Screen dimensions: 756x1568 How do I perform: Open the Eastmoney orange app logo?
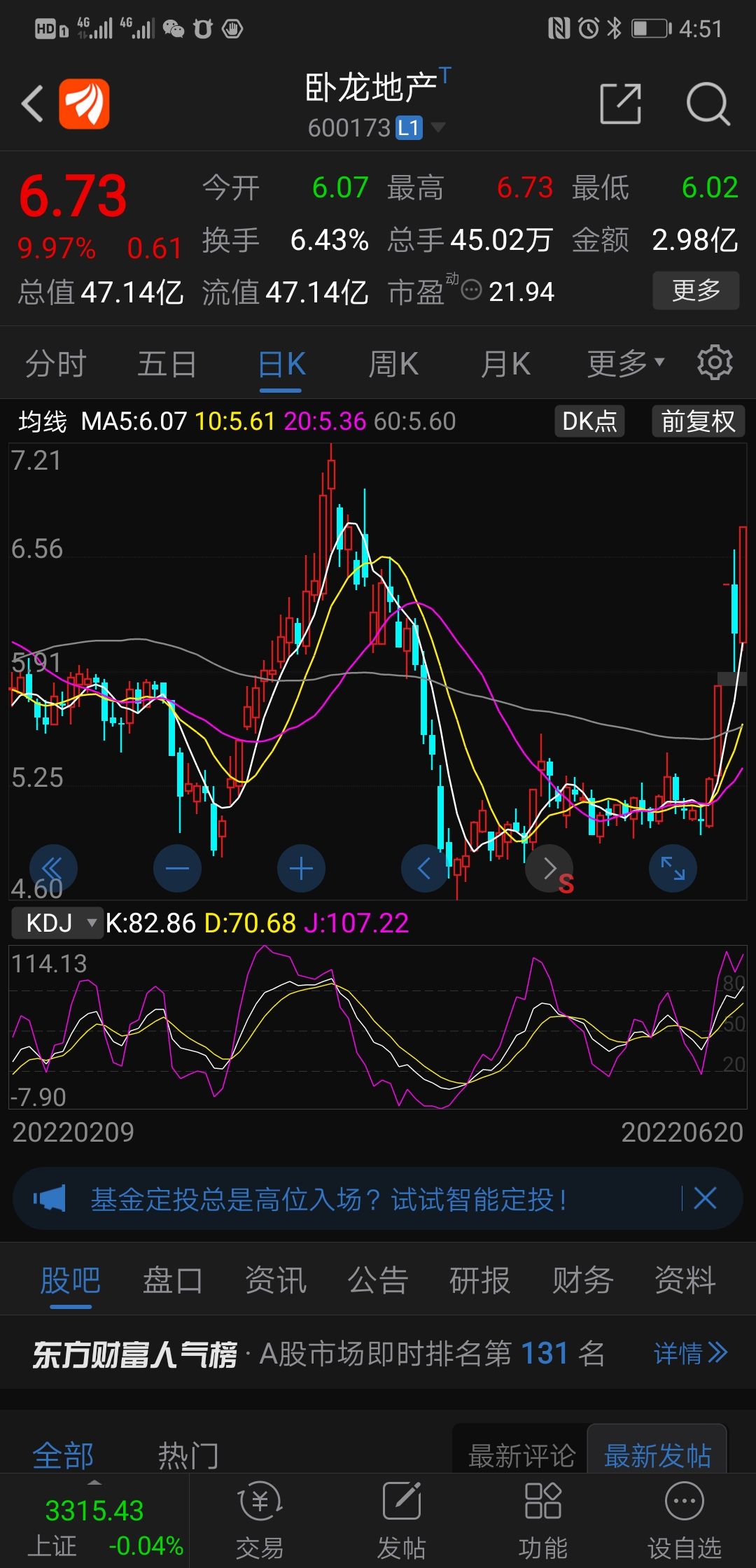point(84,104)
